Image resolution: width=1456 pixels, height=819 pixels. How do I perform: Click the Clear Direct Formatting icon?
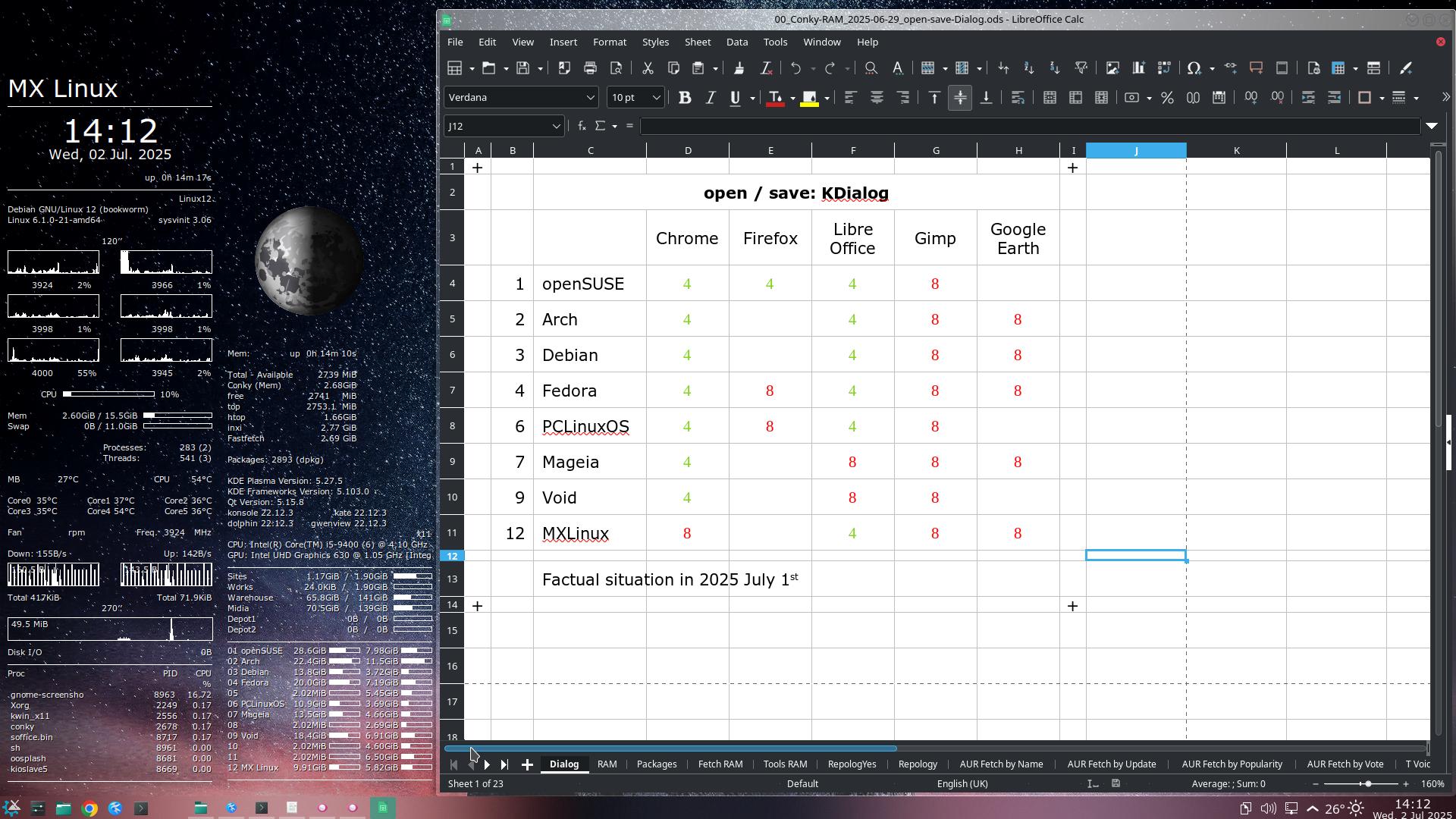pyautogui.click(x=766, y=68)
